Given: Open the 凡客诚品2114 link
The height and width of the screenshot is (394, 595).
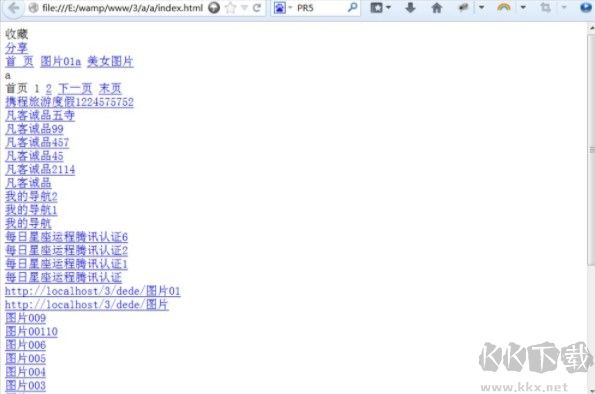Looking at the screenshot, I should 40,169.
